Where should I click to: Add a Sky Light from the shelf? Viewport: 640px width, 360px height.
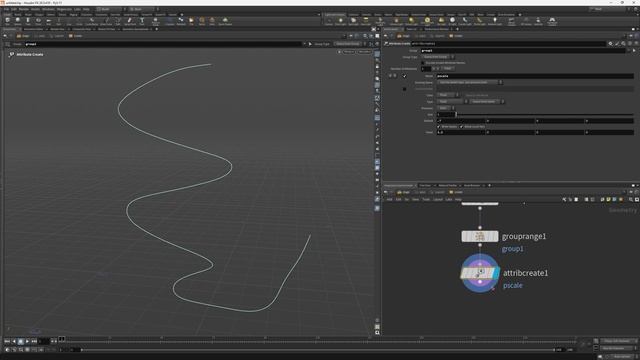(441, 21)
